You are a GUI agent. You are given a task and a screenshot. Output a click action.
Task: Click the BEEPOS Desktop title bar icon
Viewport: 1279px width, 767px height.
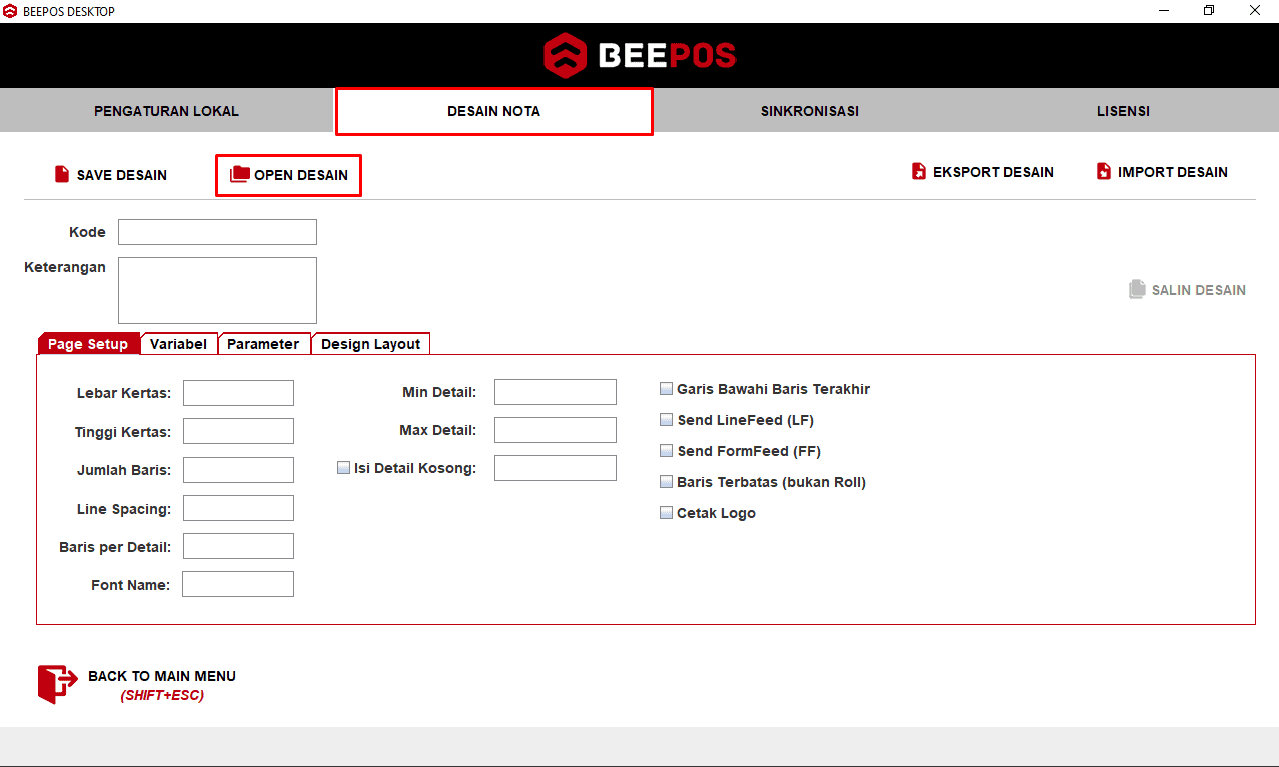click(x=10, y=11)
